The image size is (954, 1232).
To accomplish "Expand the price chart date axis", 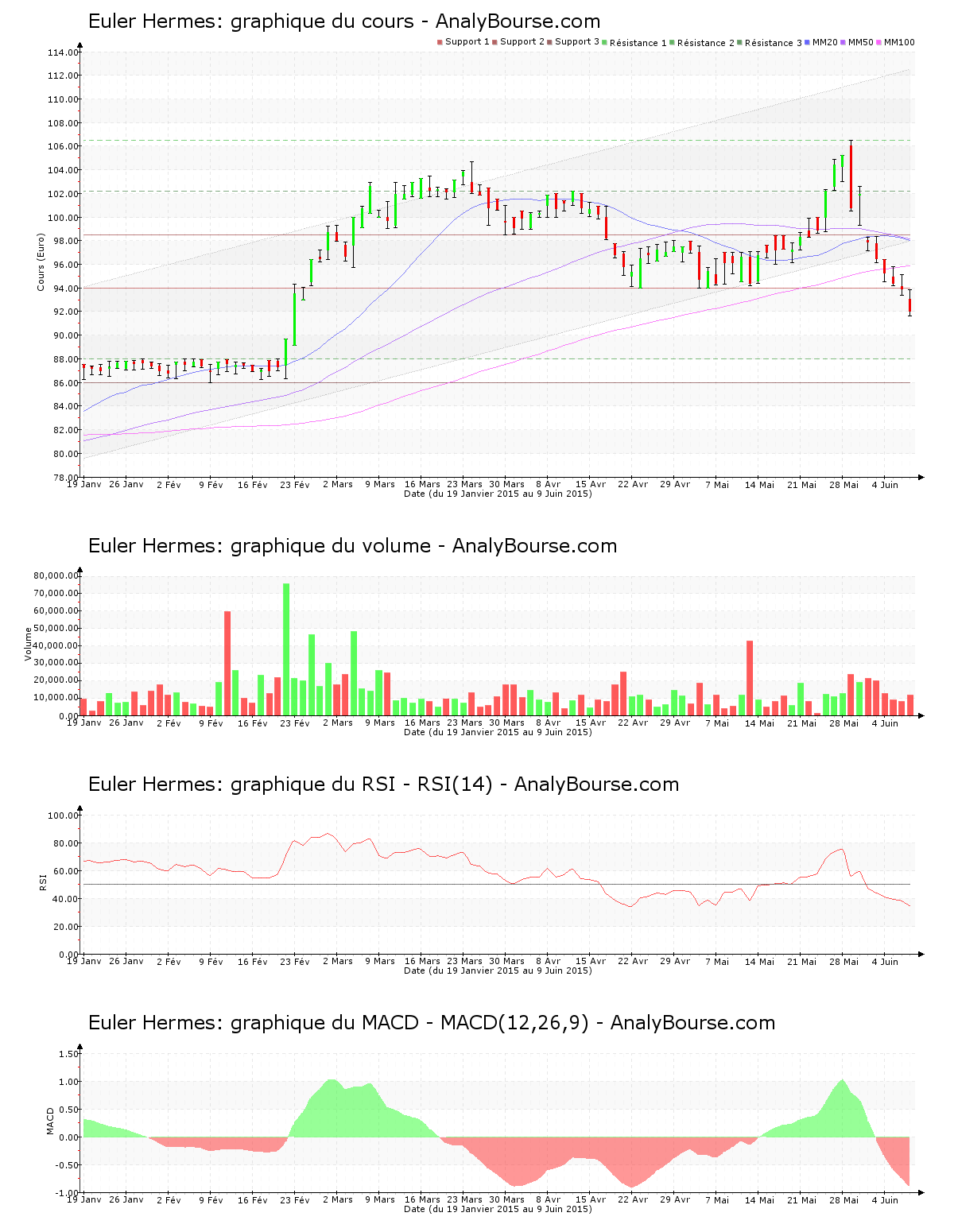I will (497, 494).
